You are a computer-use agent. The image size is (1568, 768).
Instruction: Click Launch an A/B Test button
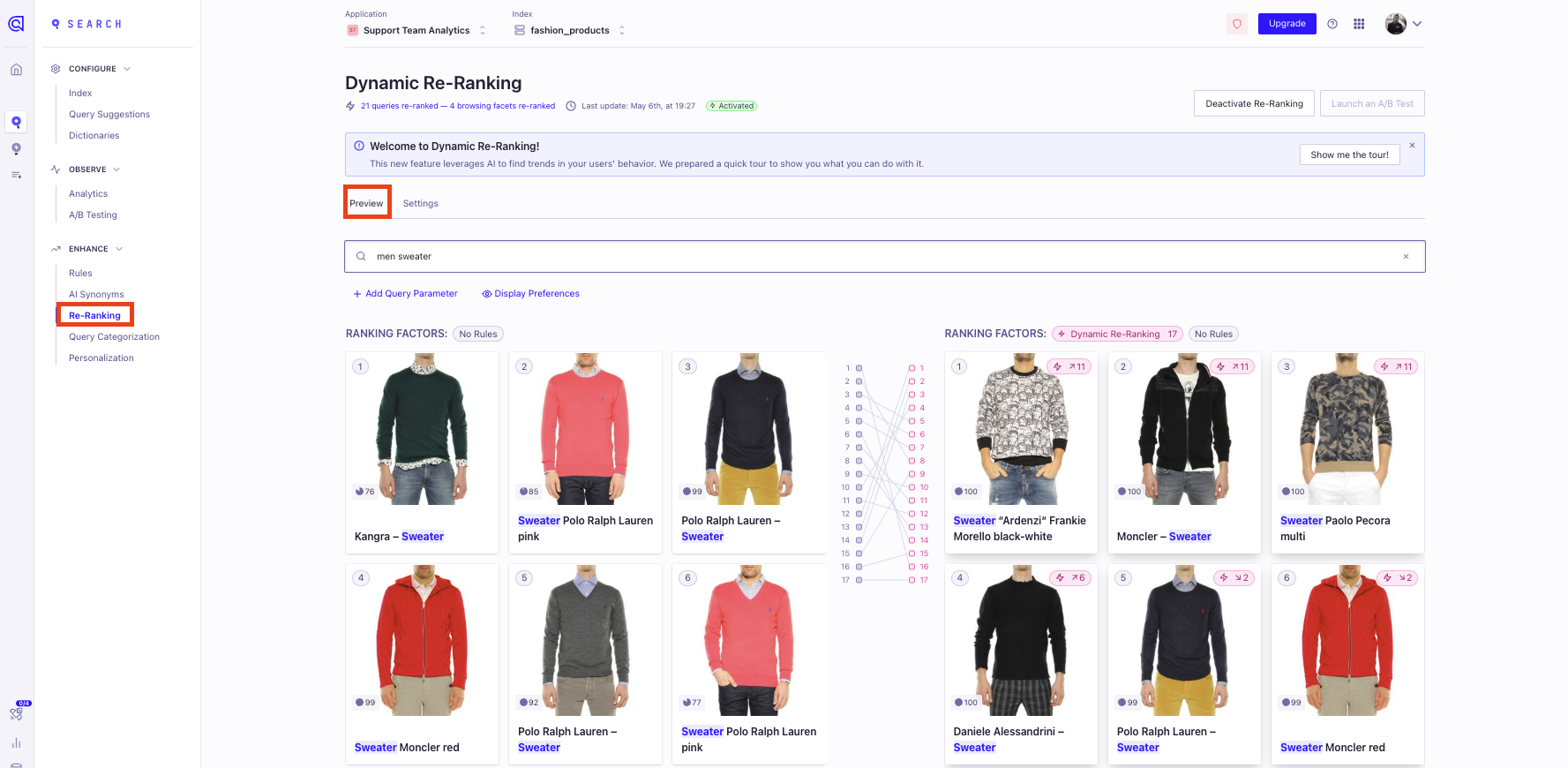coord(1372,103)
